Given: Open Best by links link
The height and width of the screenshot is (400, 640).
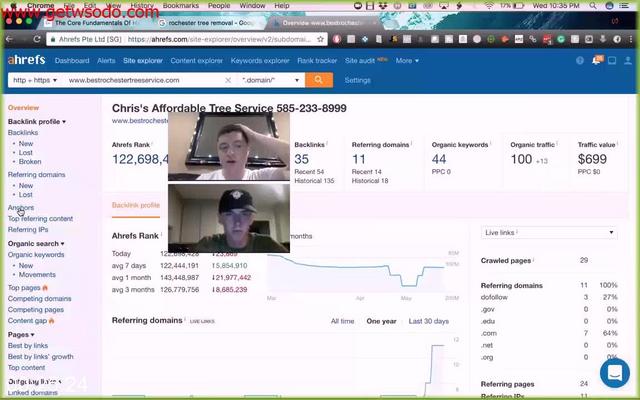Looking at the screenshot, I should click(28, 346).
